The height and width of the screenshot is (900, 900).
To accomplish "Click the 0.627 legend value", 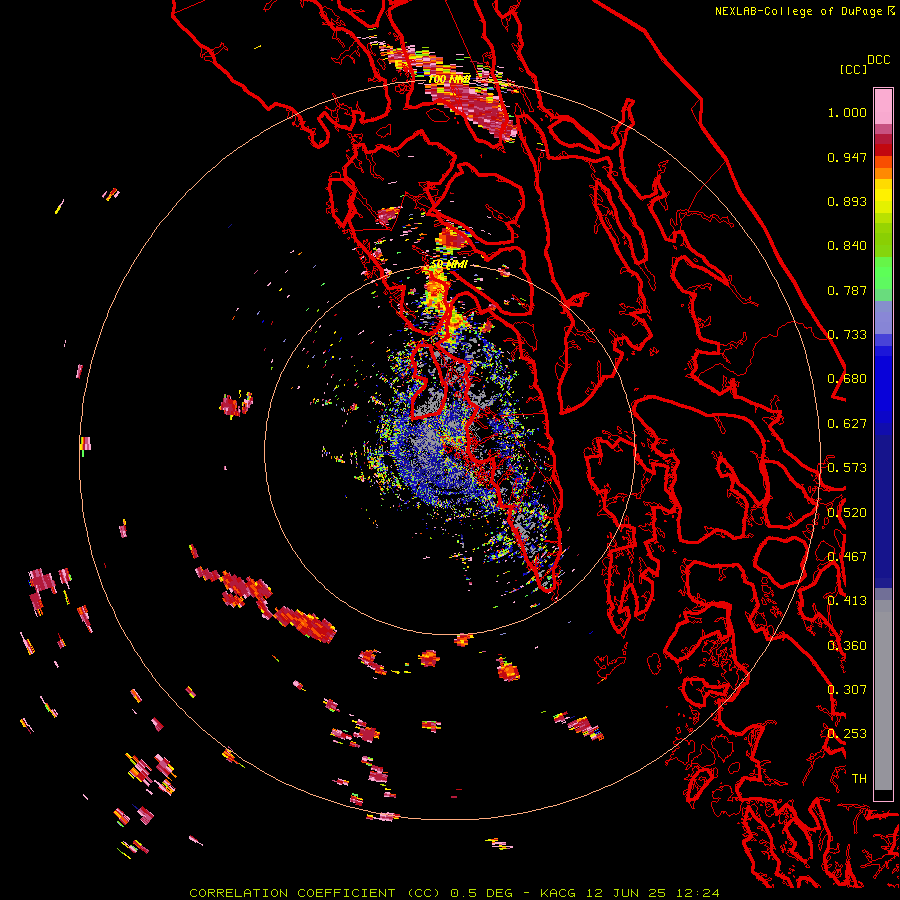I will (847, 424).
